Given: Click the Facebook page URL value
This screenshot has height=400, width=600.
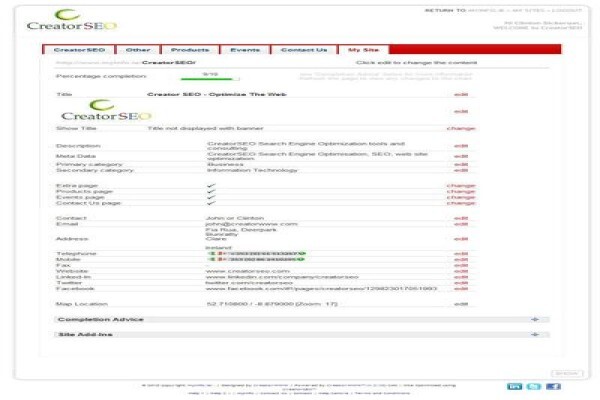Looking at the screenshot, I should 321,288.
